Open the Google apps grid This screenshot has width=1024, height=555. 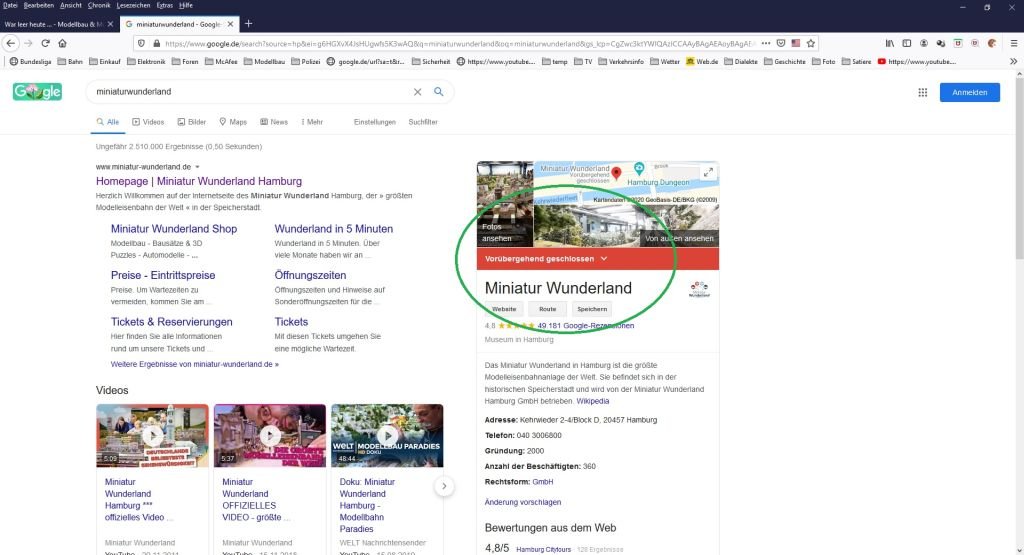pyautogui.click(x=922, y=92)
